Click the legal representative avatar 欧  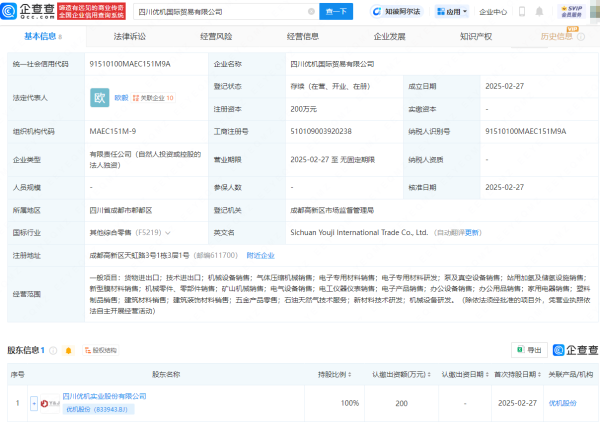[x=99, y=98]
